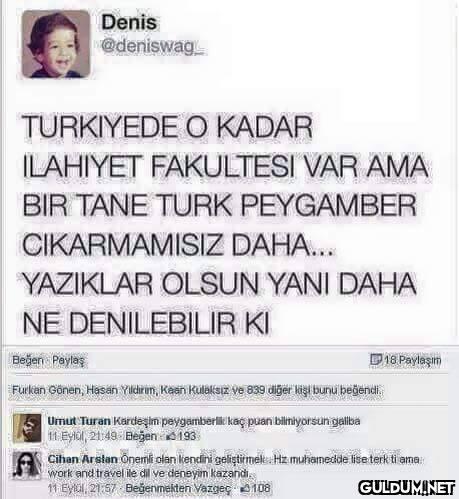Click the 11 Eylül, 21:49 timestamp
The image size is (459, 499).
click(x=82, y=436)
